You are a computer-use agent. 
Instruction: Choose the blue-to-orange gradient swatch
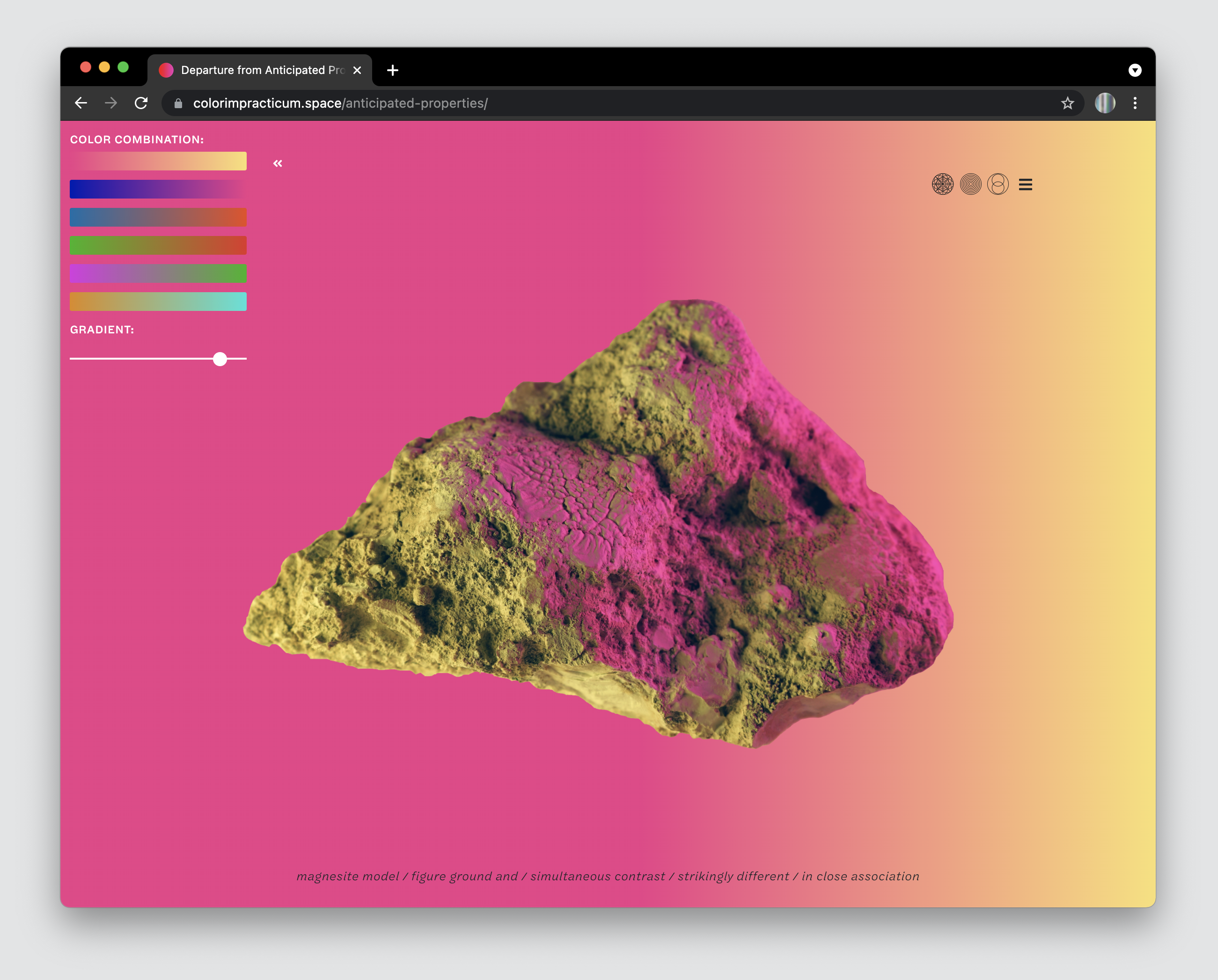[158, 217]
